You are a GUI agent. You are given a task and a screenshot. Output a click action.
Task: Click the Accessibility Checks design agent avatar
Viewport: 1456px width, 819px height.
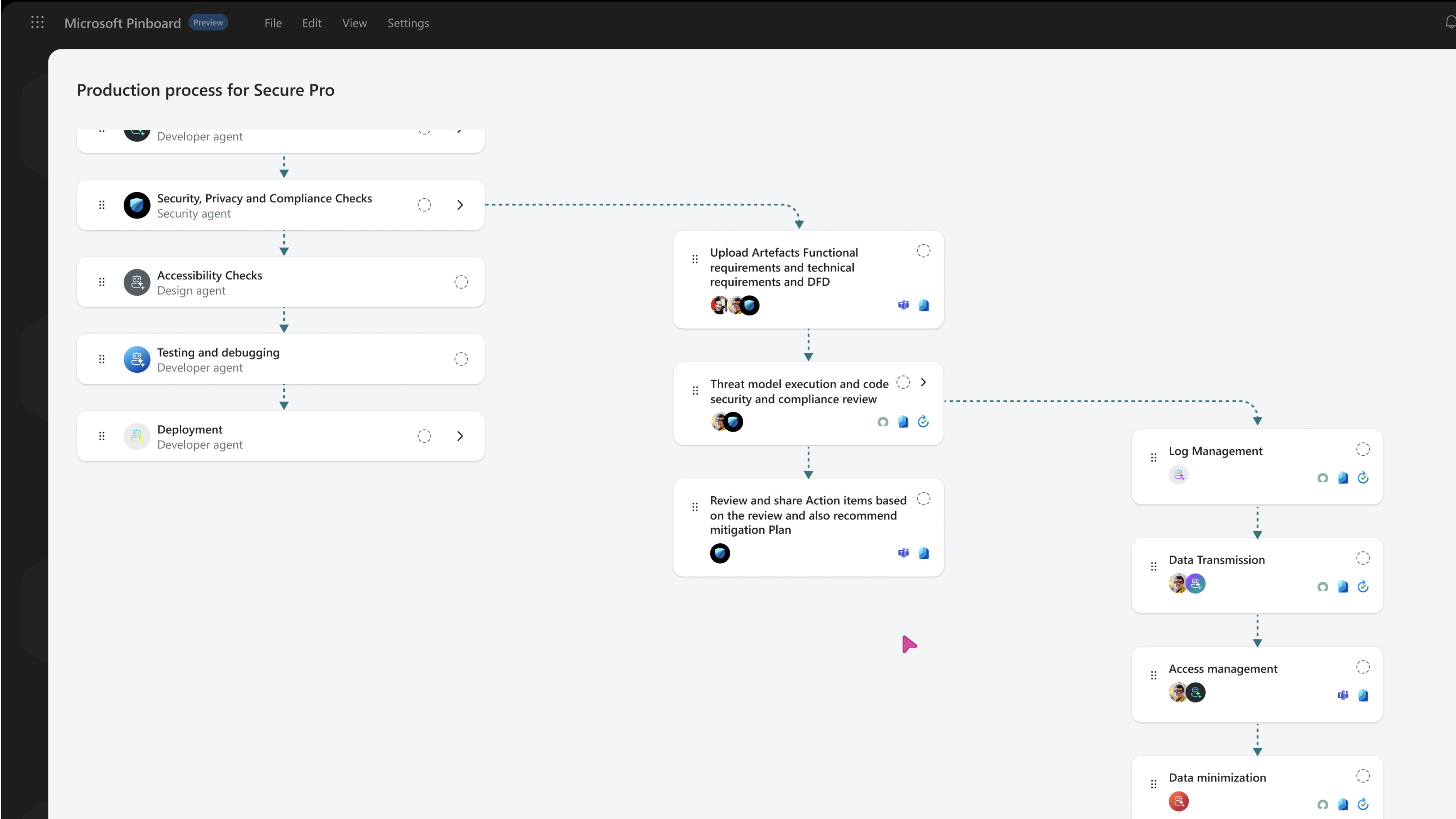[x=137, y=282]
